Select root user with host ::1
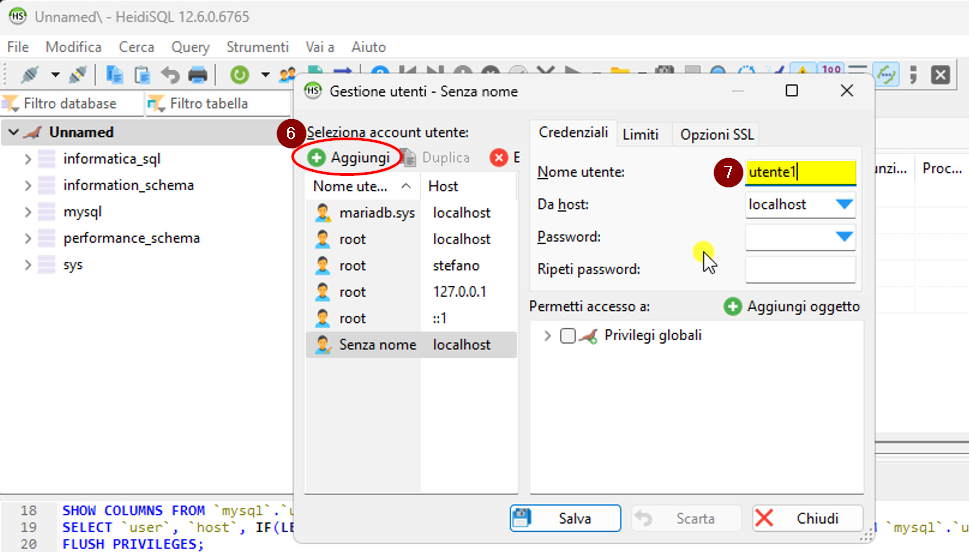This screenshot has width=969, height=552. pyautogui.click(x=411, y=318)
